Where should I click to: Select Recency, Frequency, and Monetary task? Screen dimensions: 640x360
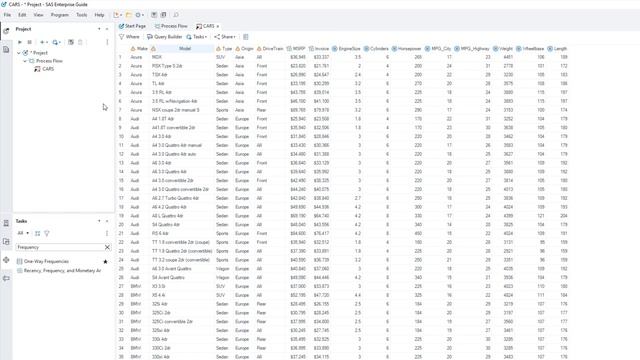59,271
